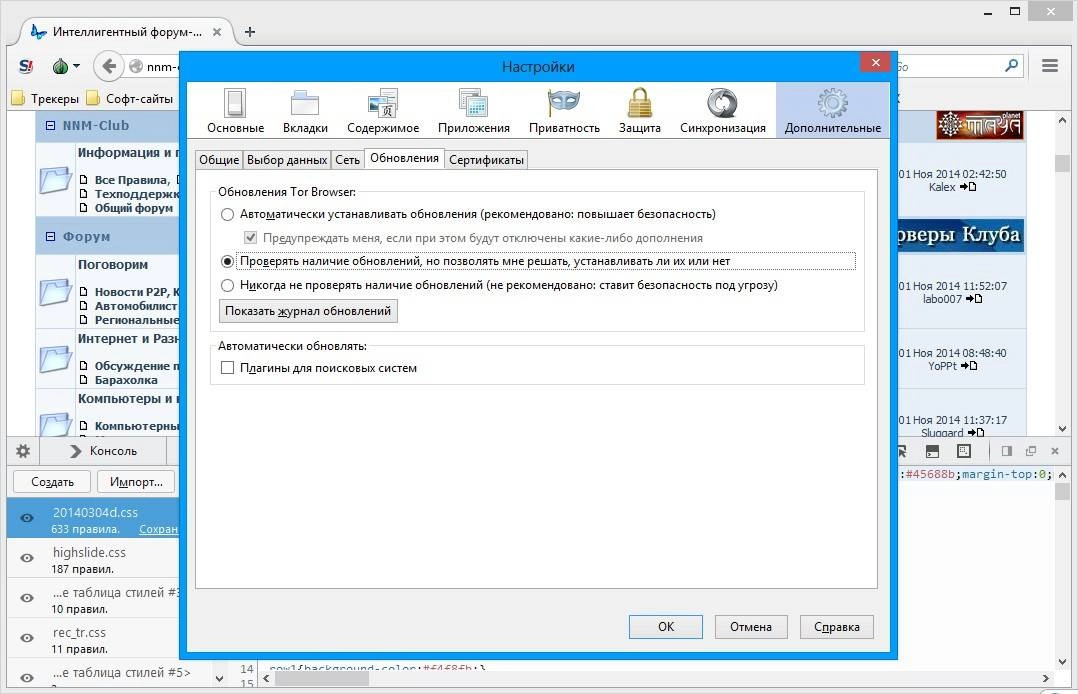Image resolution: width=1078 pixels, height=694 pixels.
Task: Switch to the Сертификаты sub-tab
Action: click(x=486, y=160)
